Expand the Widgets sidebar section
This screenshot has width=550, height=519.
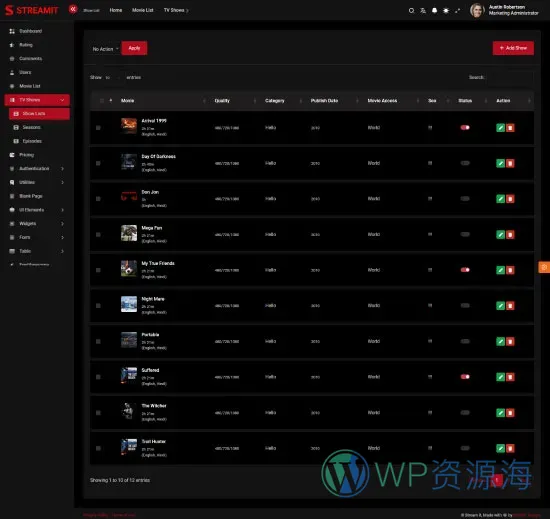[37, 223]
